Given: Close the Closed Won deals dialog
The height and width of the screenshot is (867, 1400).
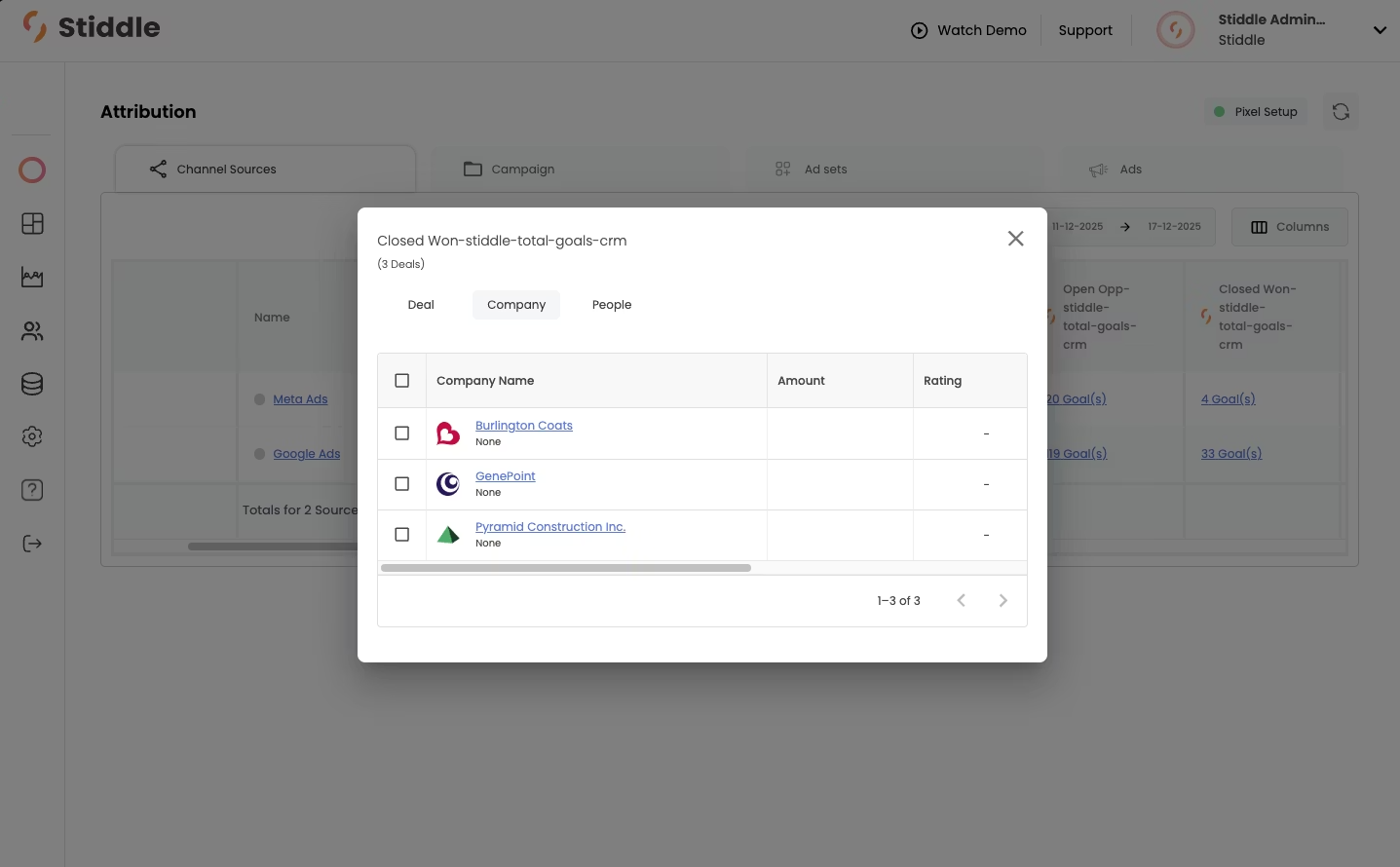Looking at the screenshot, I should coord(1015,239).
